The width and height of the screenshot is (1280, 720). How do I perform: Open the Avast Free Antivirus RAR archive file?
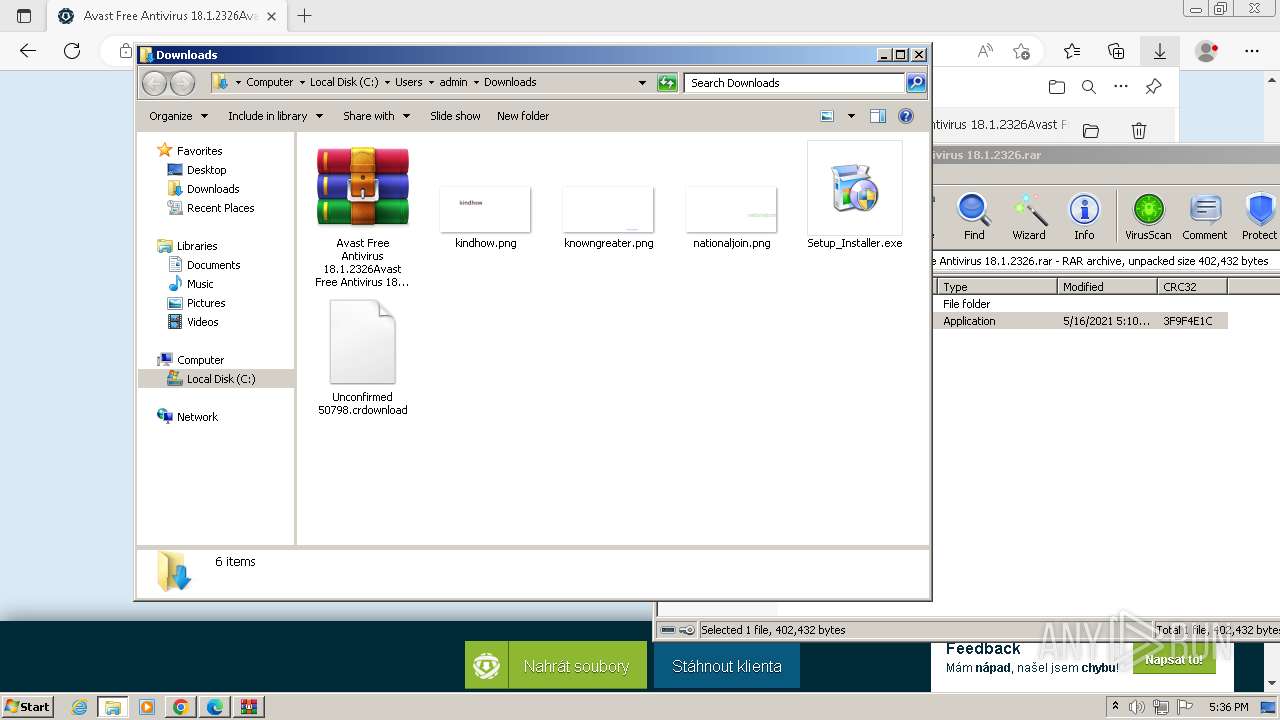coord(363,215)
